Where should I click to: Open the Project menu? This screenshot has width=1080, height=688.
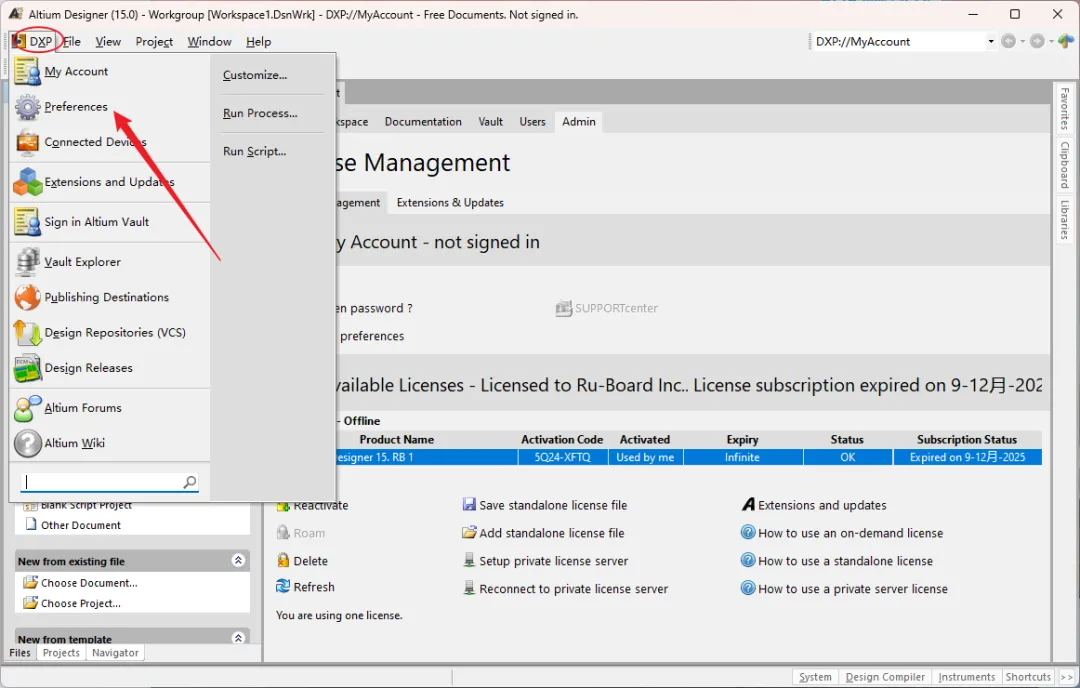click(x=154, y=41)
